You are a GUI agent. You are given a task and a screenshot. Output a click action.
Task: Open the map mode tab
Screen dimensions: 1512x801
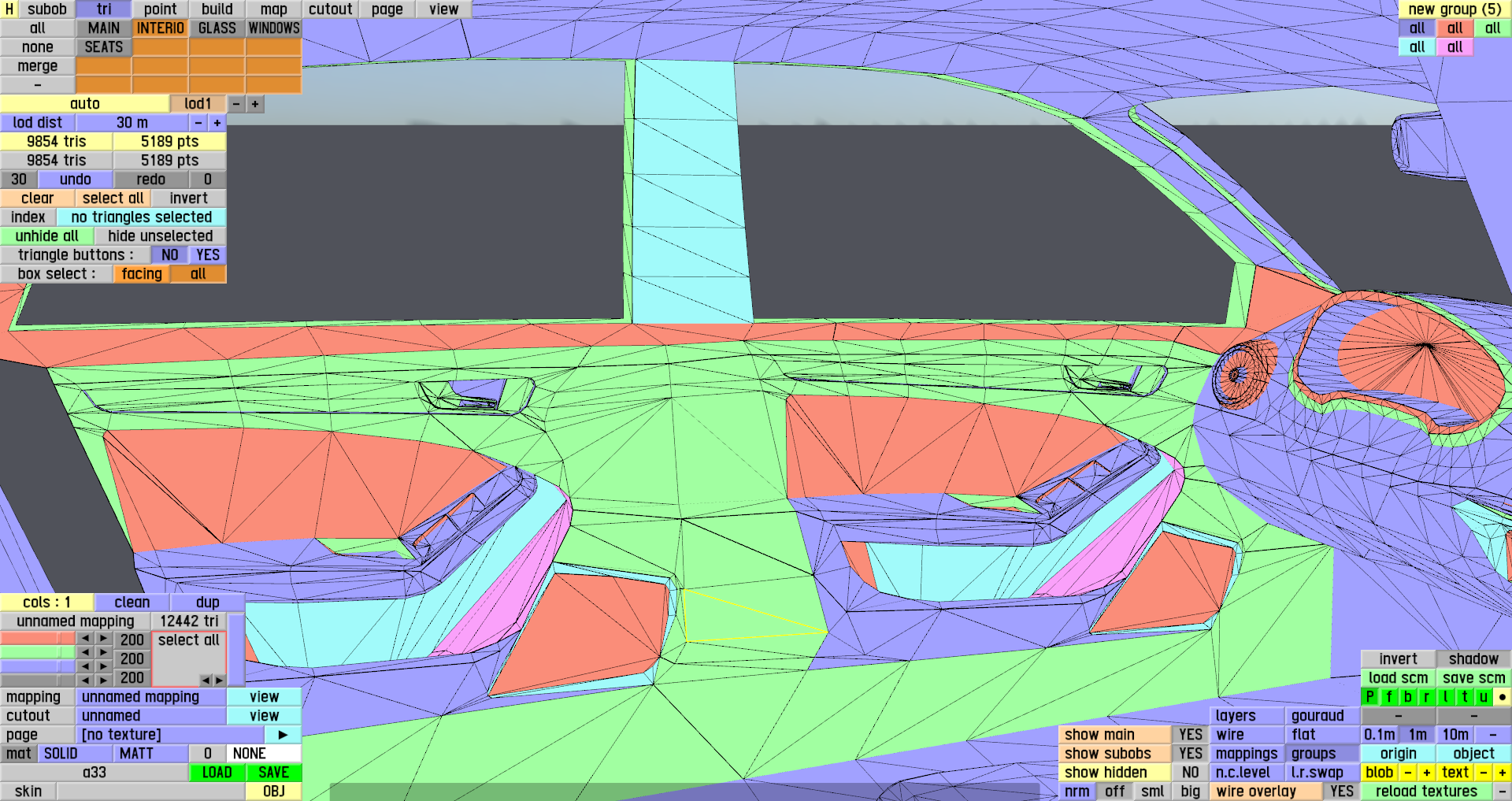(x=274, y=9)
